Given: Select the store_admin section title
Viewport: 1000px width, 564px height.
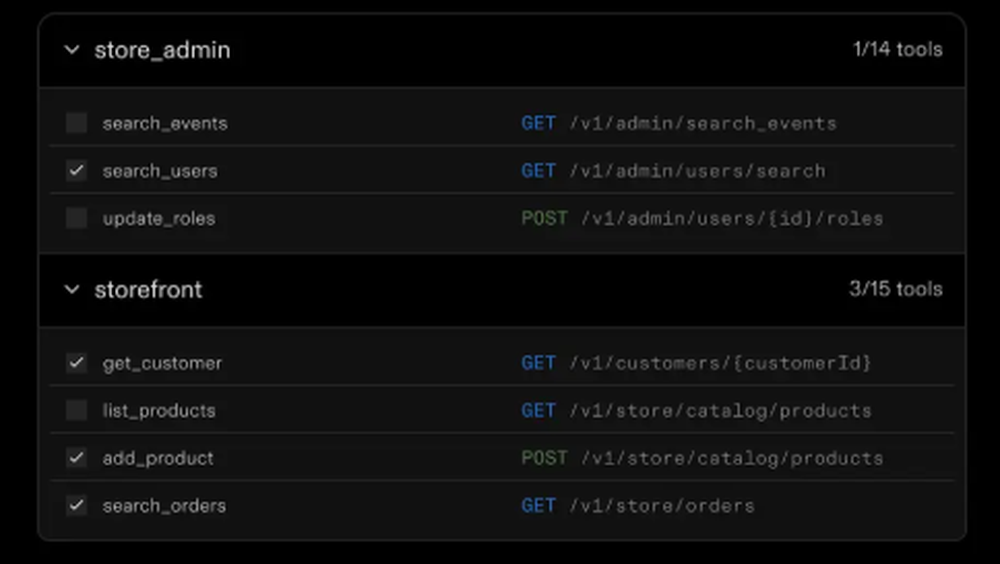Looking at the screenshot, I should [162, 50].
